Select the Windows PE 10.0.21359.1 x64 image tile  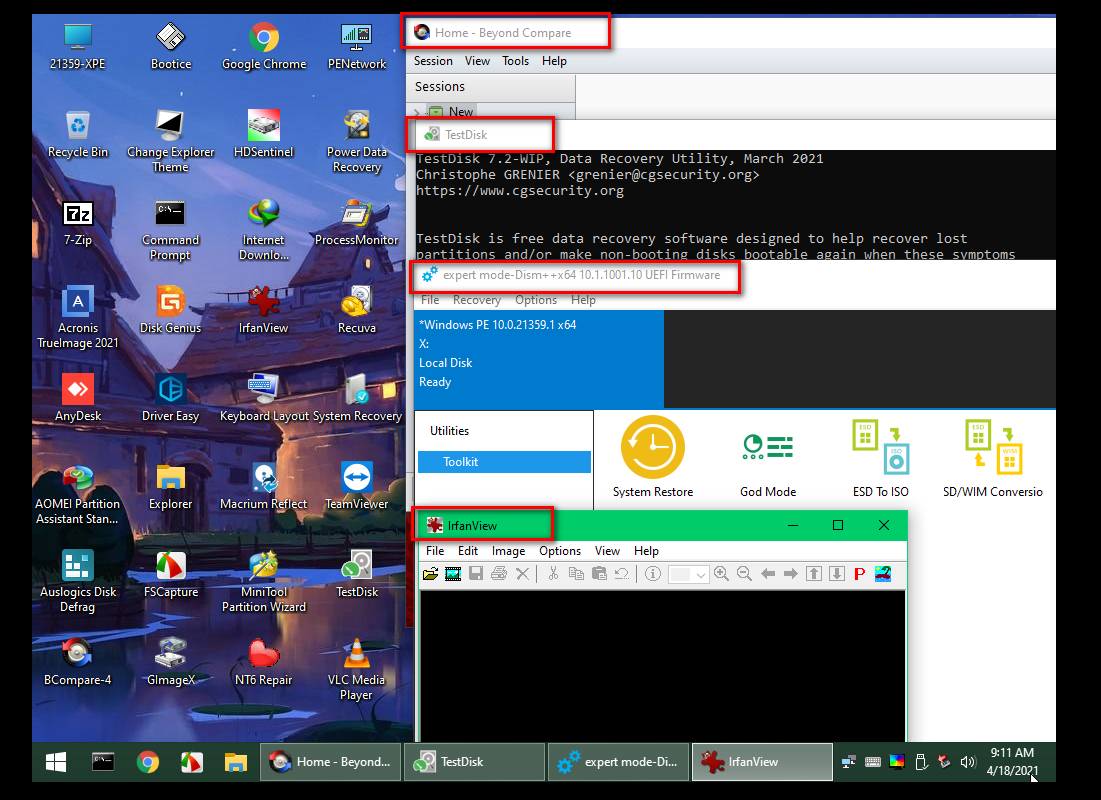pos(539,359)
